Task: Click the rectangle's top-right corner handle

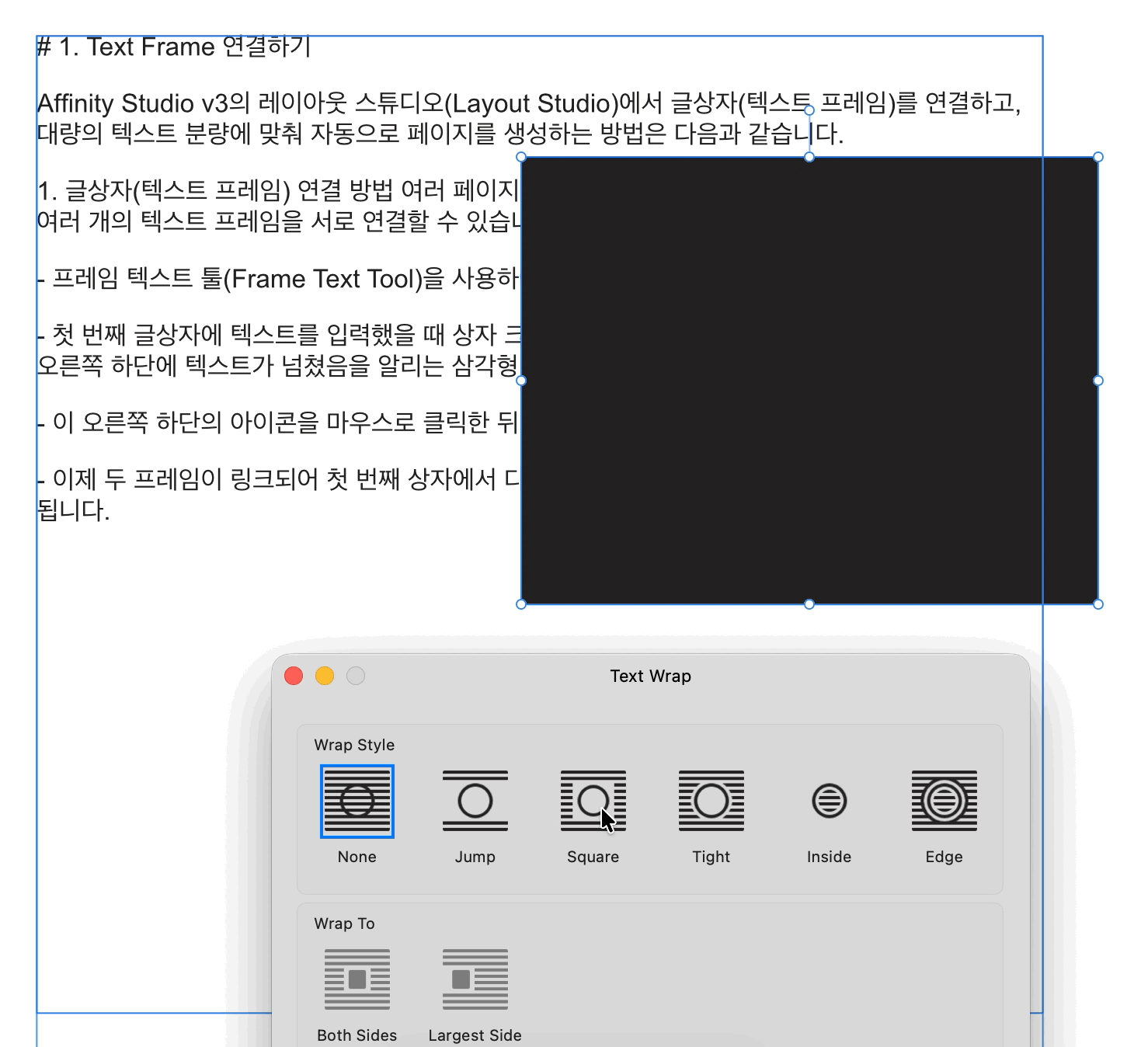Action: point(1098,157)
